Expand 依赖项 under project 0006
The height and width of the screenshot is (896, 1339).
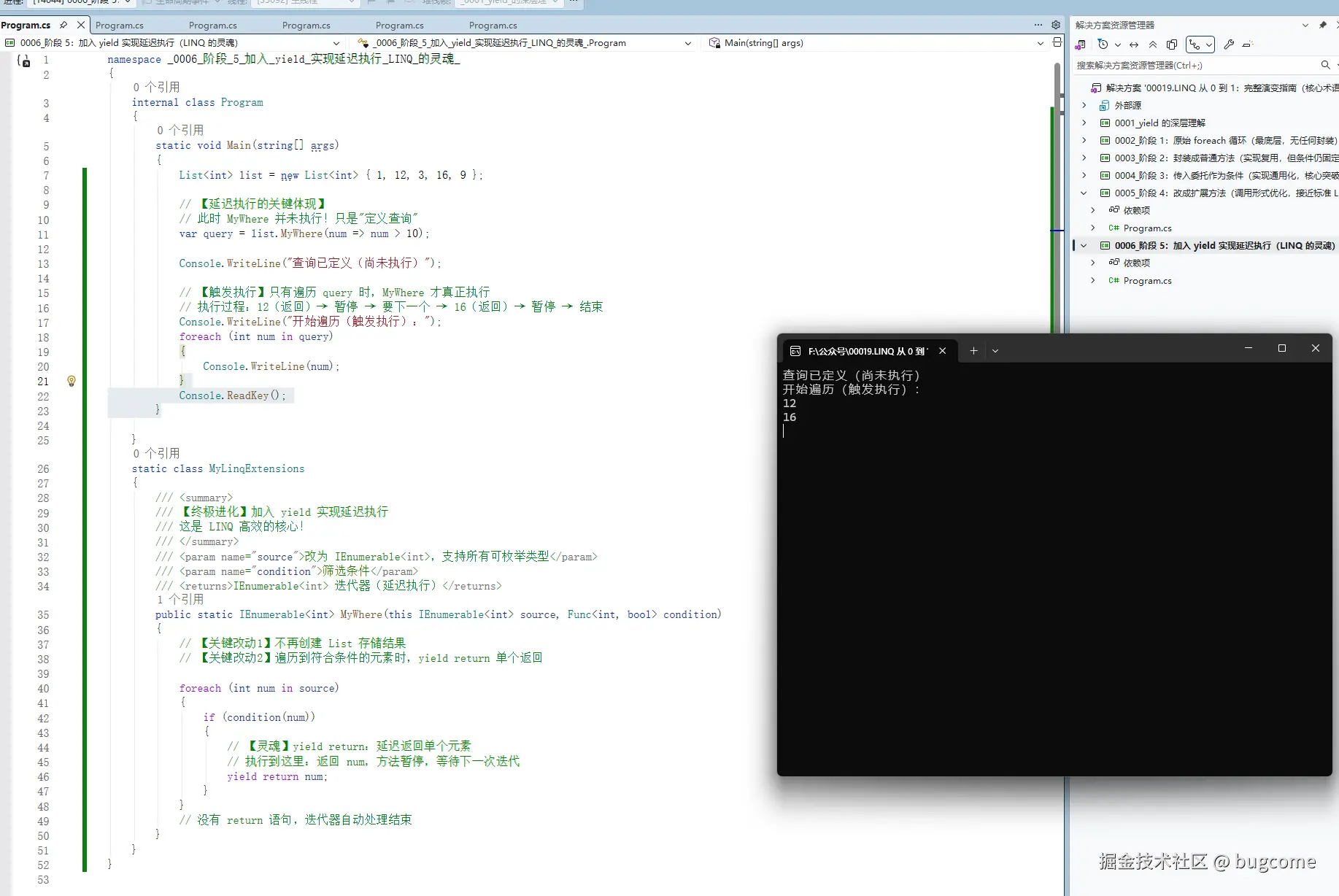click(1092, 263)
